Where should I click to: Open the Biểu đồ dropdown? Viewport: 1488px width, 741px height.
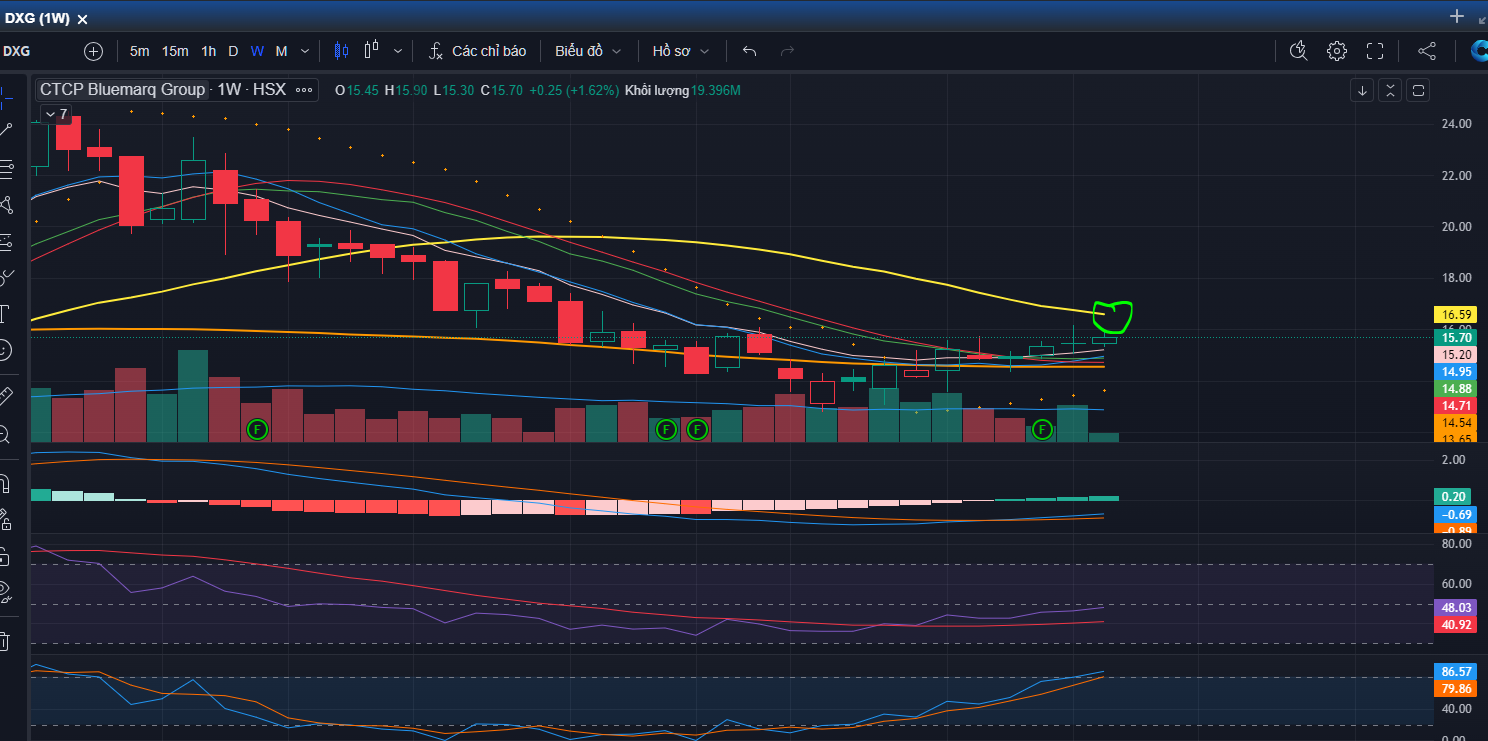[x=588, y=51]
